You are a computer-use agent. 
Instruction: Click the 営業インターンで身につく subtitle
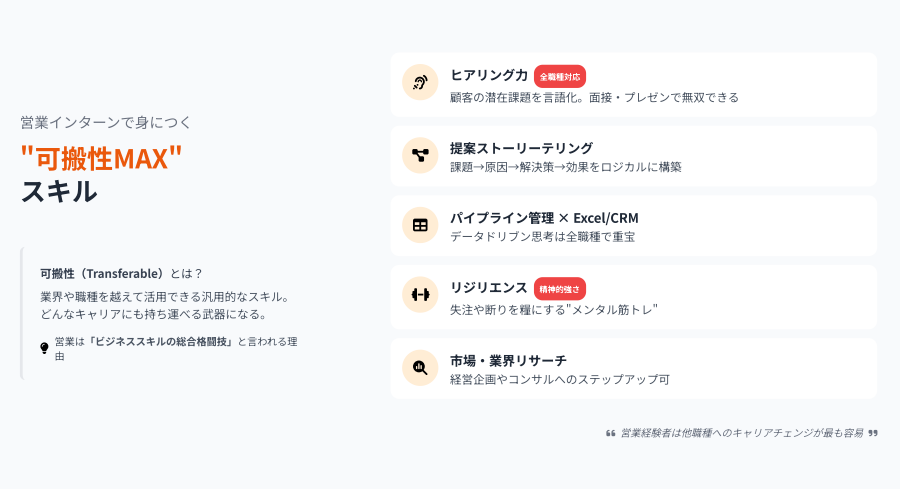click(x=106, y=122)
